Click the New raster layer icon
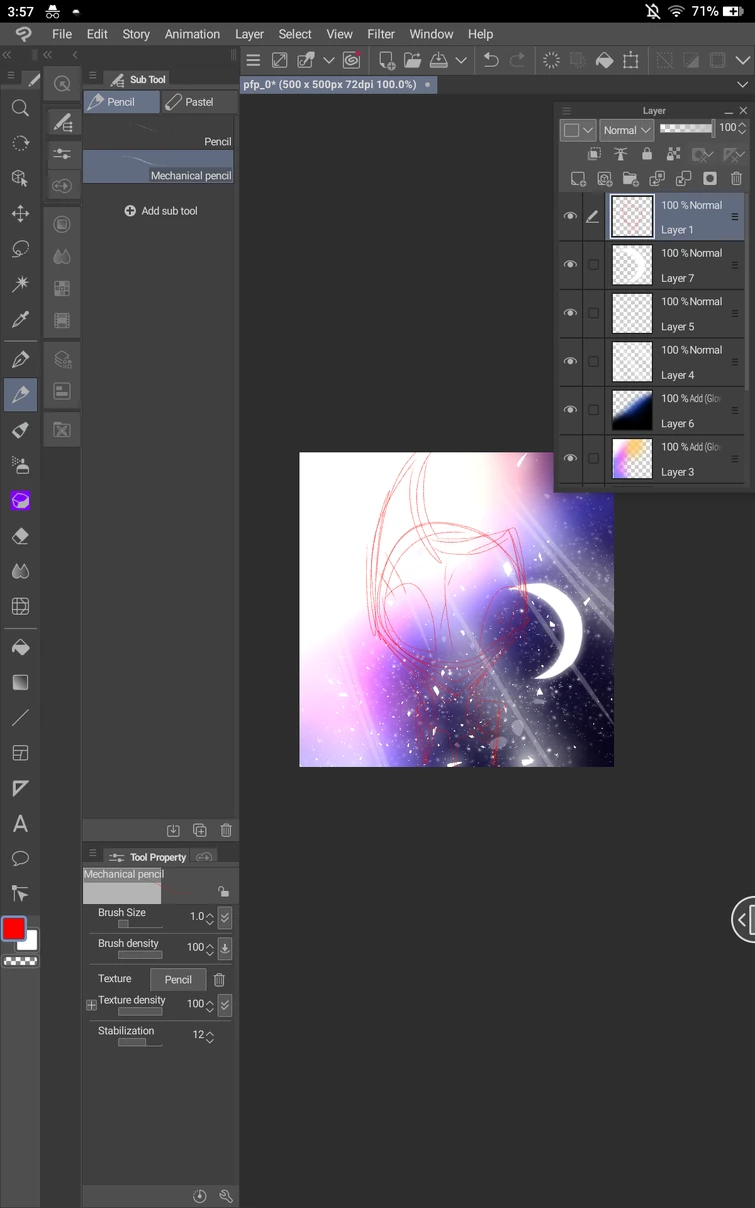 point(578,179)
